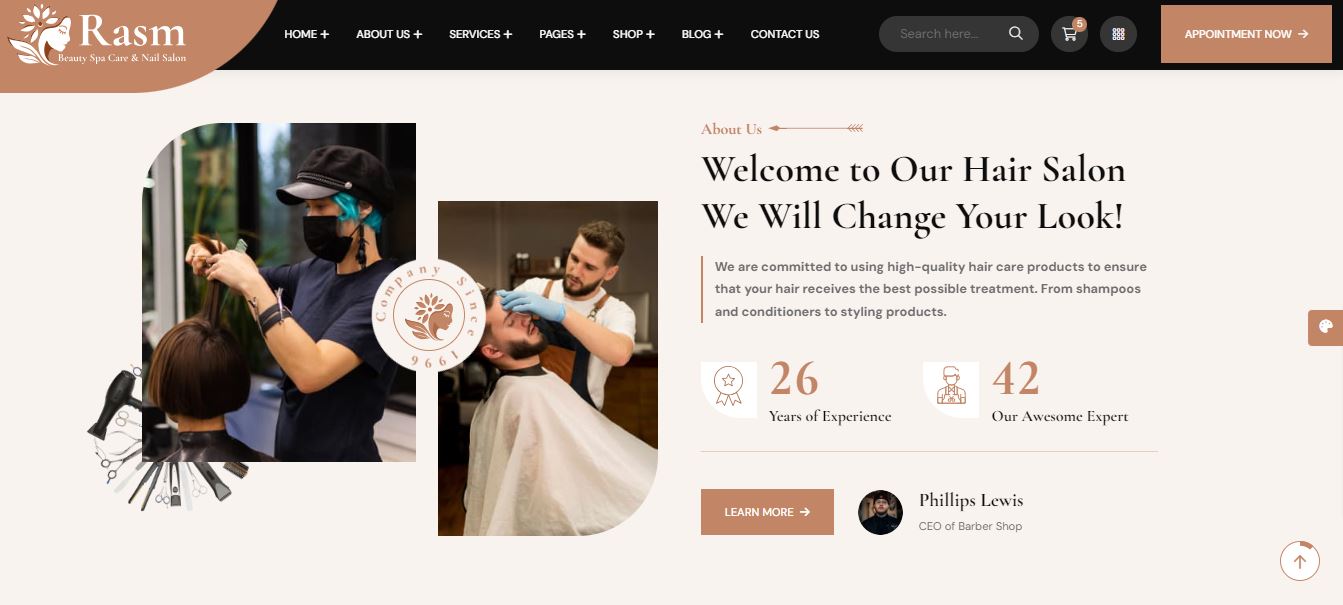Click the Company Since circular badge
The image size is (1343, 605).
tap(429, 315)
